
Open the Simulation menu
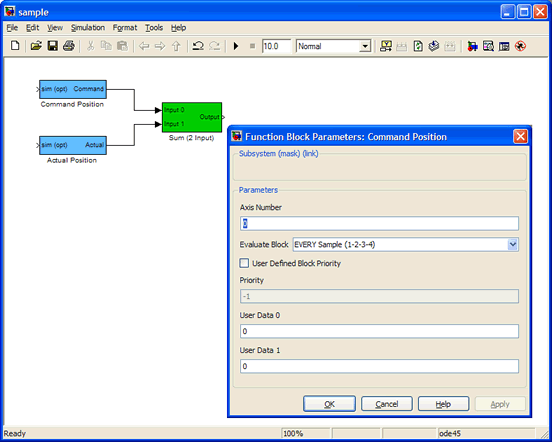click(x=88, y=28)
